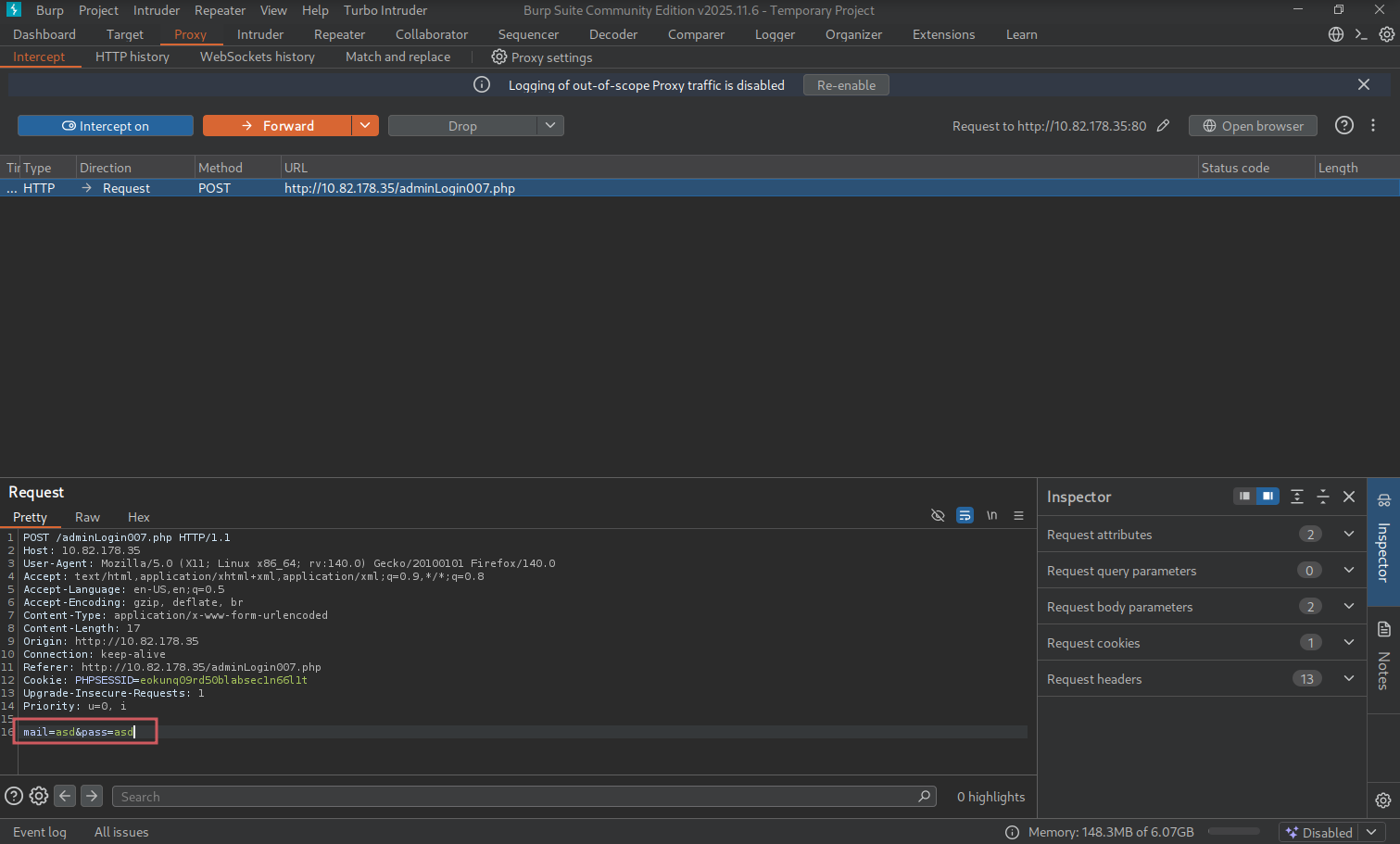Open the three-dot Intercept options menu
The width and height of the screenshot is (1400, 844).
(x=1373, y=126)
